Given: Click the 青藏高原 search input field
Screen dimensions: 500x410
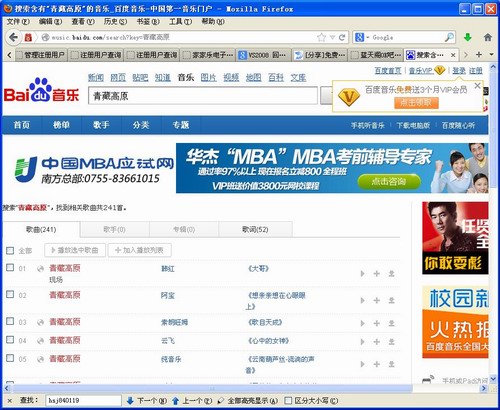Looking at the screenshot, I should pyautogui.click(x=203, y=96).
